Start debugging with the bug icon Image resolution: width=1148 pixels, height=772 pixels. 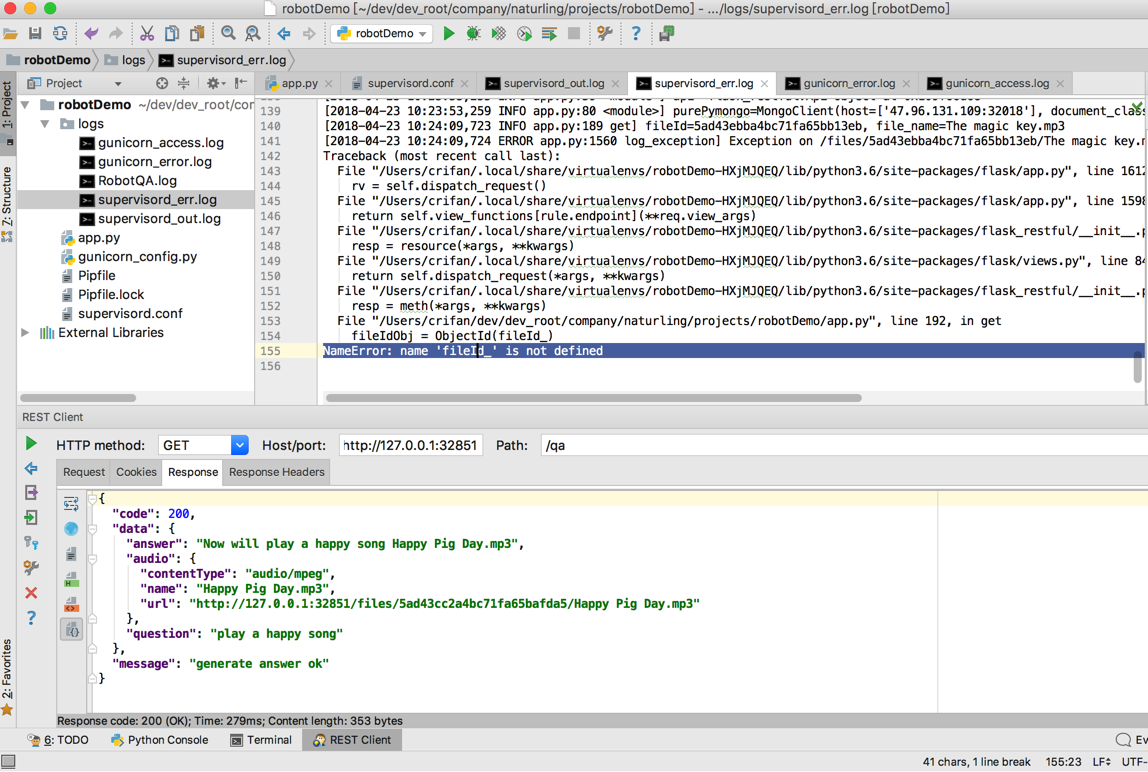click(x=474, y=34)
